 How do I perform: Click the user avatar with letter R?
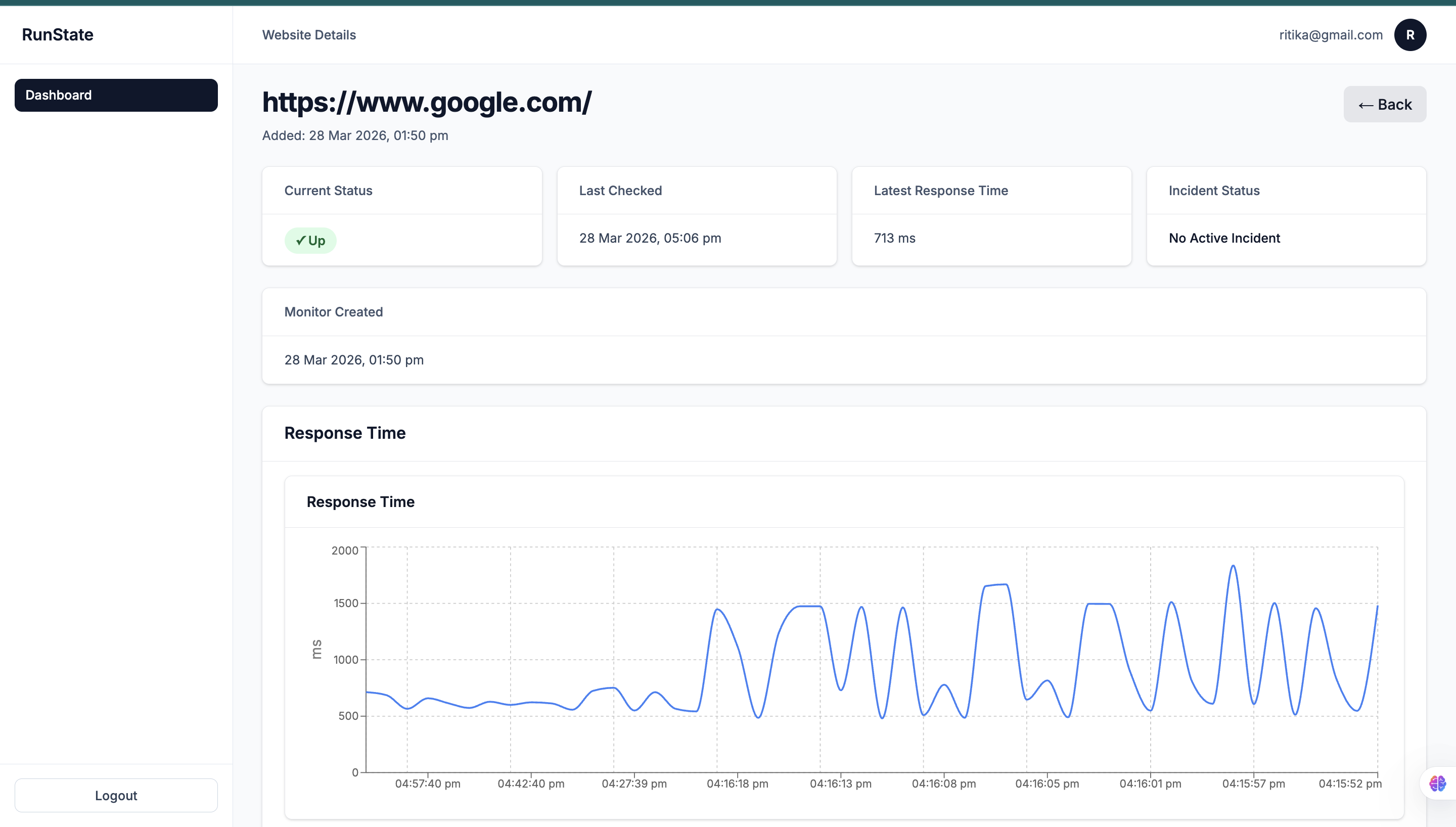(x=1410, y=35)
